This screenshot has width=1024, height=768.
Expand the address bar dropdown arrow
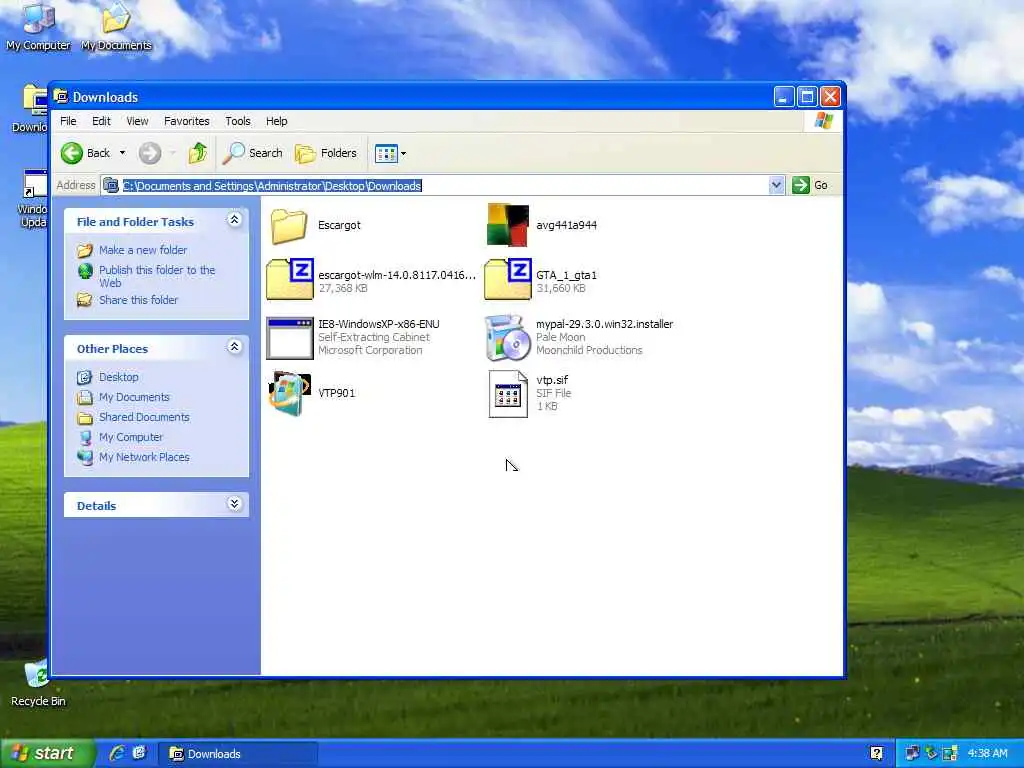pos(776,185)
